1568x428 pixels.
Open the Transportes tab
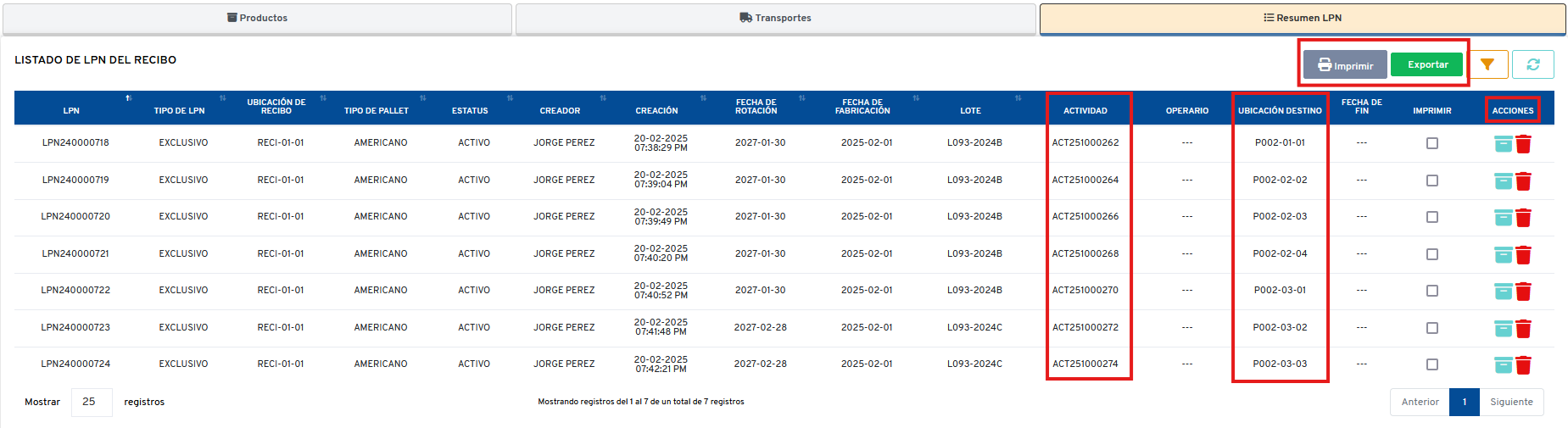pyautogui.click(x=775, y=18)
